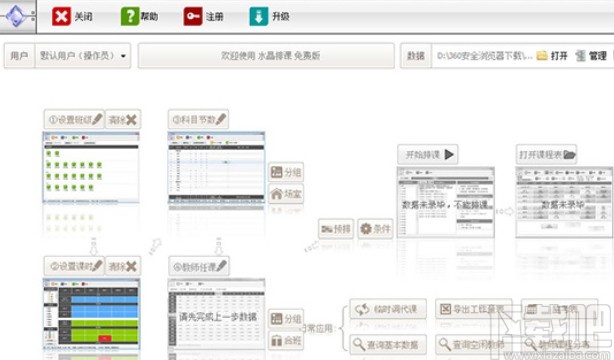Screen dimensions: 614x360
Task: Open data file with 打开 folder icon
Action: click(542, 56)
